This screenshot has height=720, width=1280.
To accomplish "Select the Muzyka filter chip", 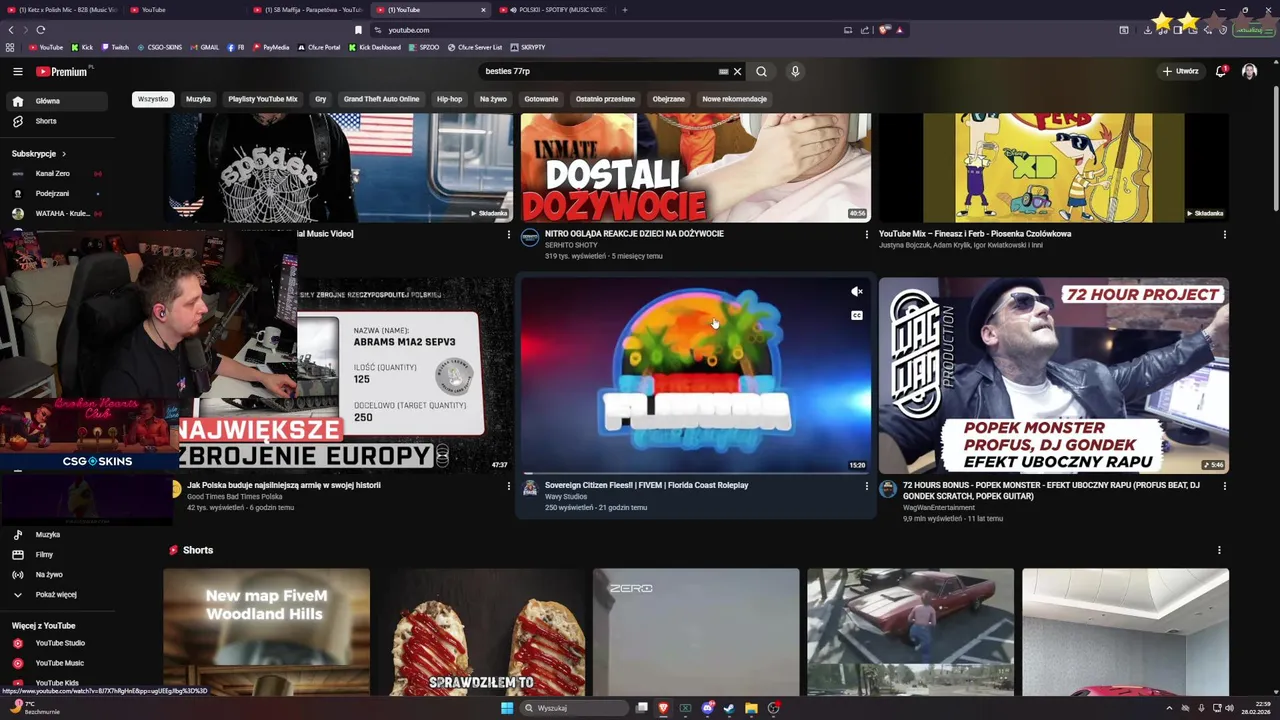I will pyautogui.click(x=198, y=99).
